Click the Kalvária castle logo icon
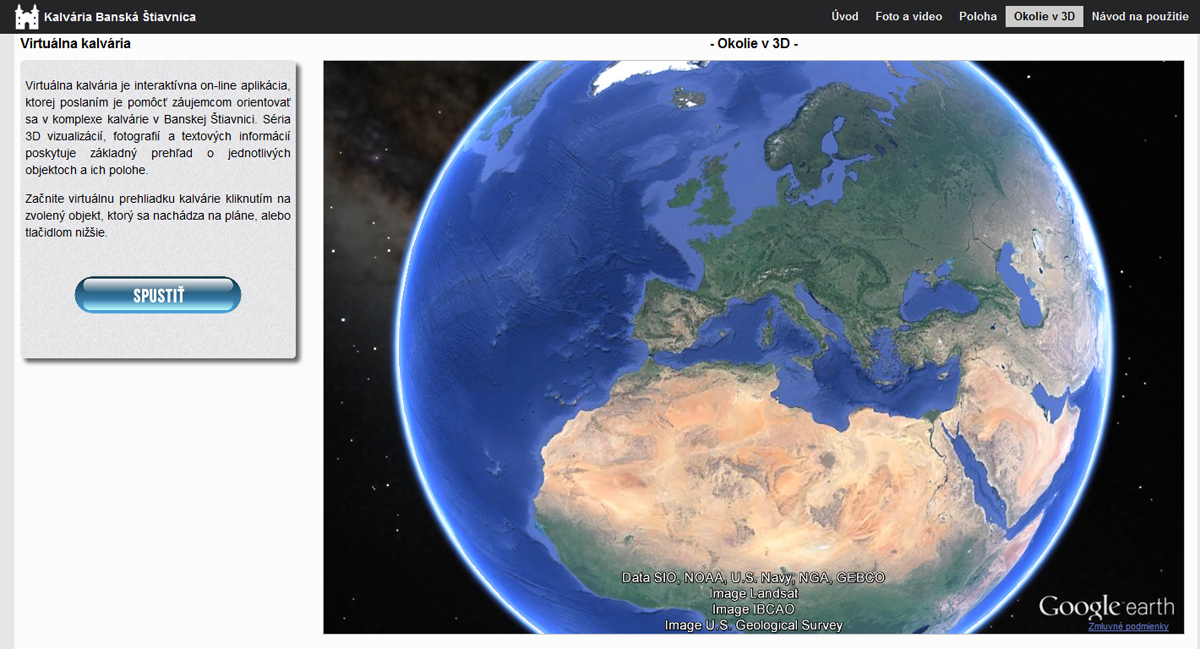The width and height of the screenshot is (1200, 649). coord(27,16)
